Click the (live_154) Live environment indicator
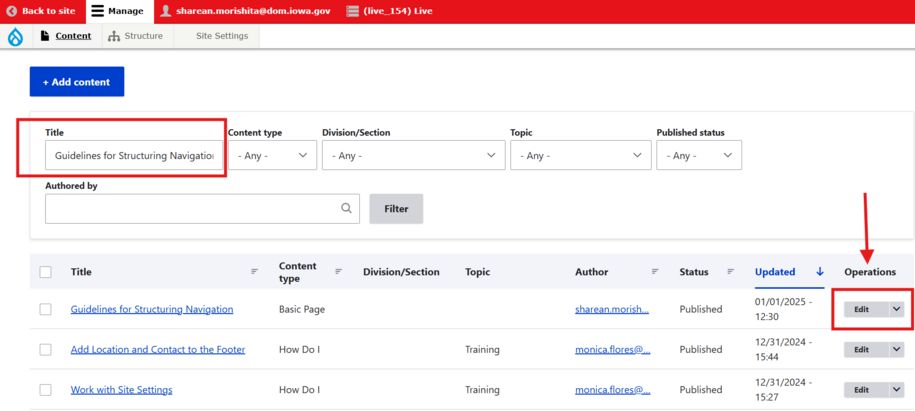Screen dimensions: 915x411 pyautogui.click(x=389, y=12)
